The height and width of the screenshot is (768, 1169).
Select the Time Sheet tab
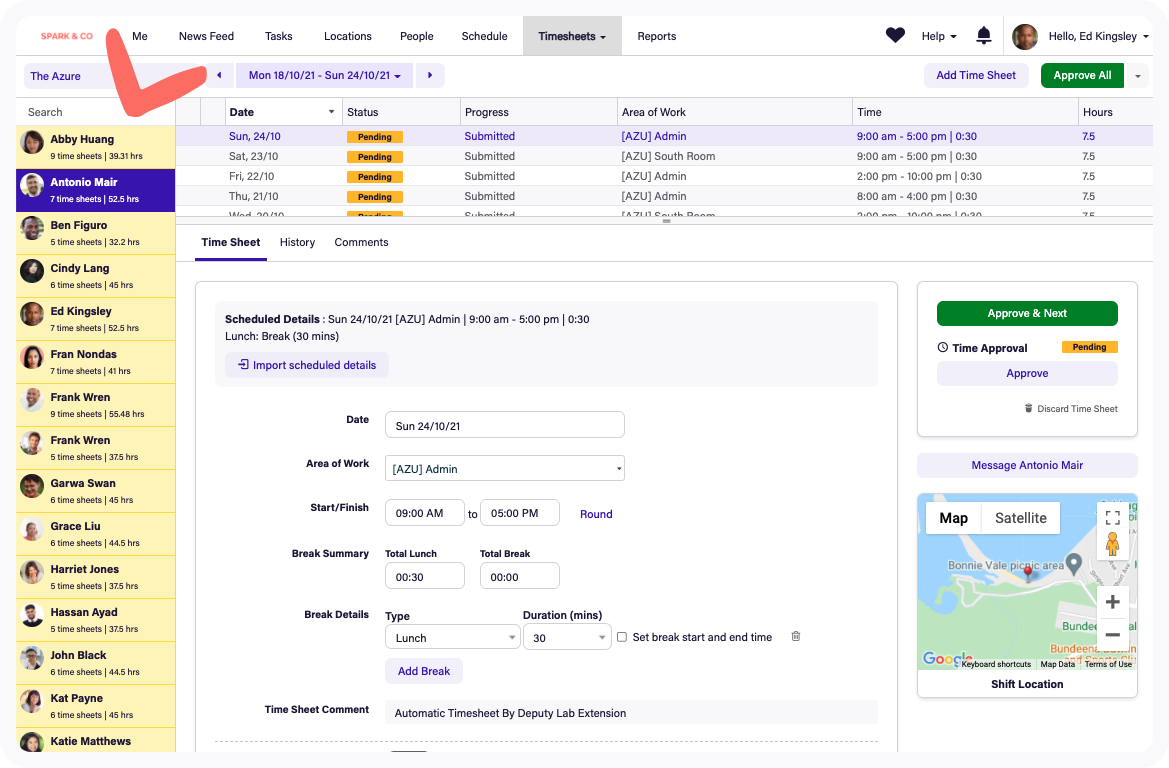[230, 242]
